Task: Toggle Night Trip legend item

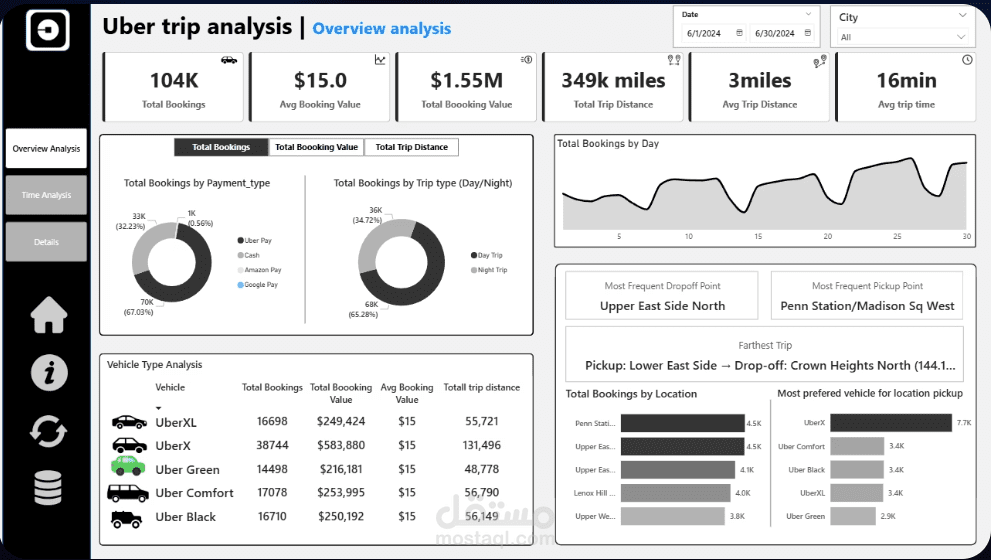Action: click(x=489, y=270)
